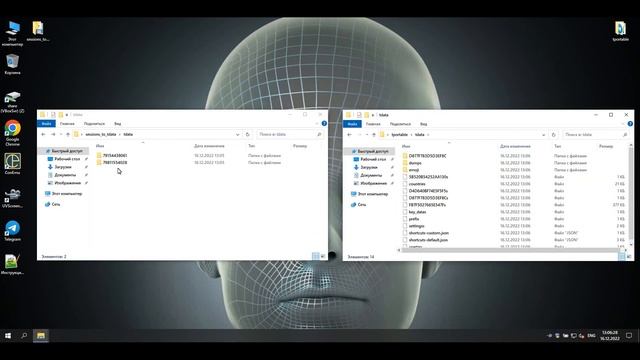
Task: Open Вид tab in left Explorer window
Action: click(118, 123)
